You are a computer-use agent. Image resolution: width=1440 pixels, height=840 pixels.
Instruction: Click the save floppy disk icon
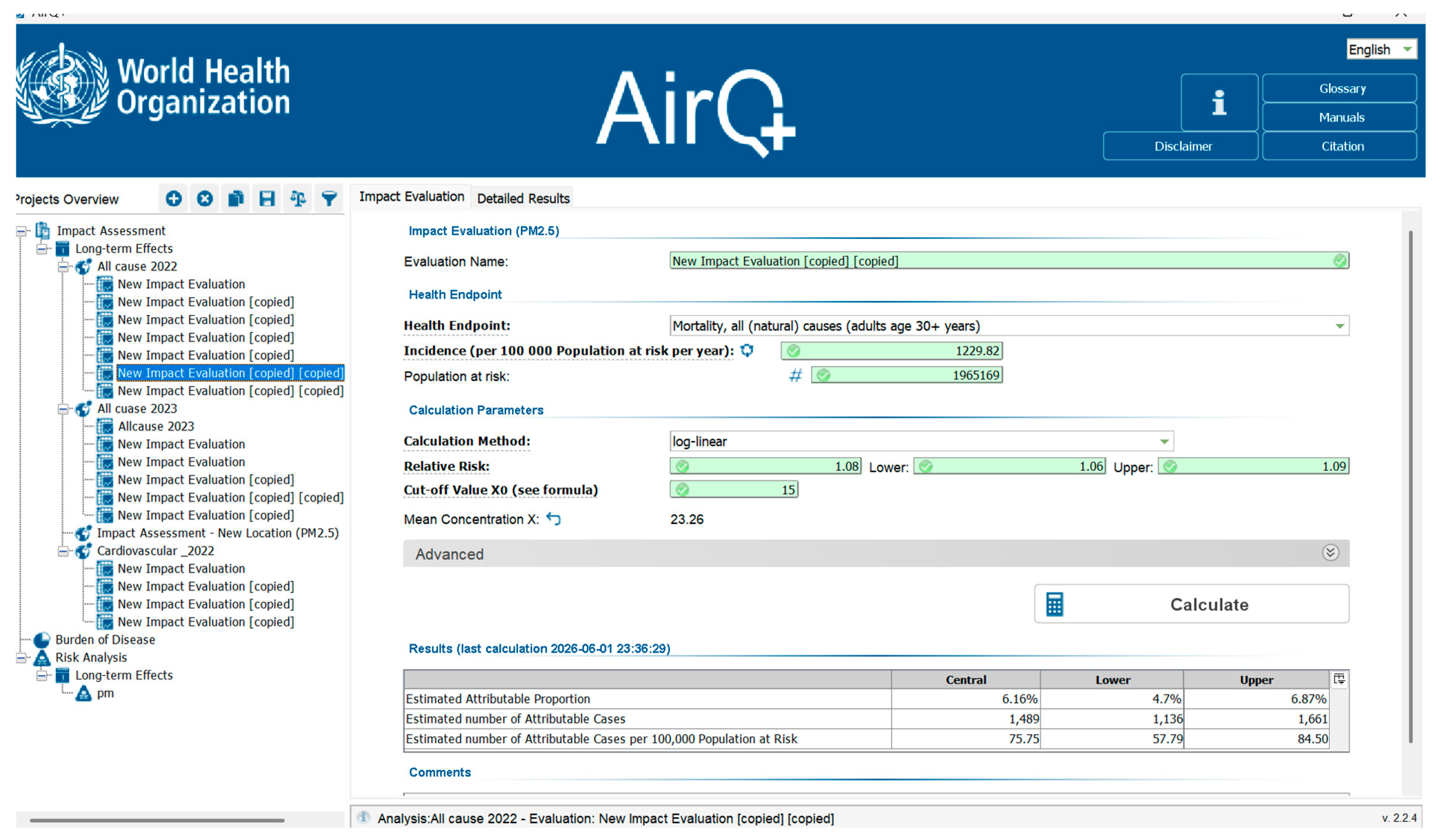point(267,199)
